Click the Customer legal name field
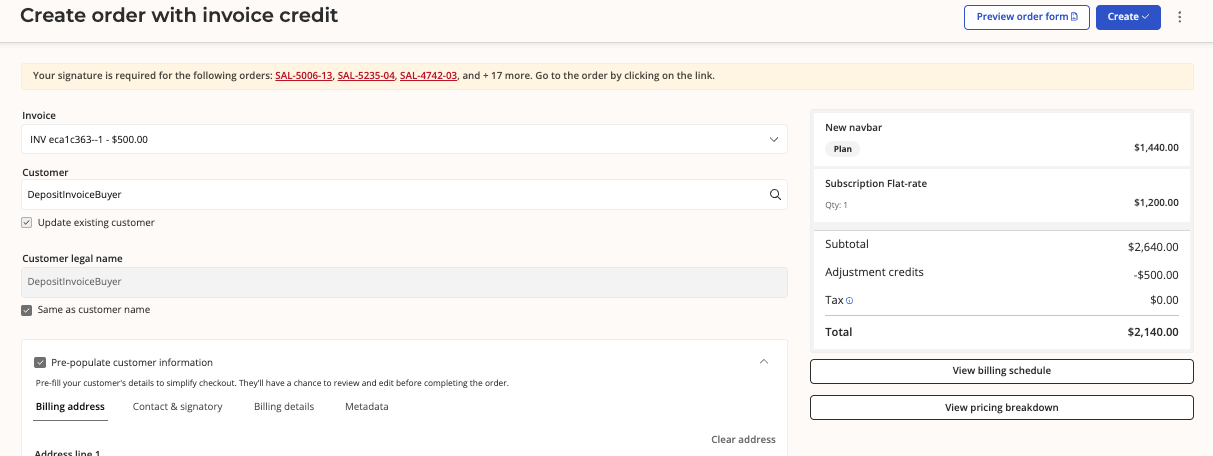Screen dimensions: 1213x456 coord(405,282)
